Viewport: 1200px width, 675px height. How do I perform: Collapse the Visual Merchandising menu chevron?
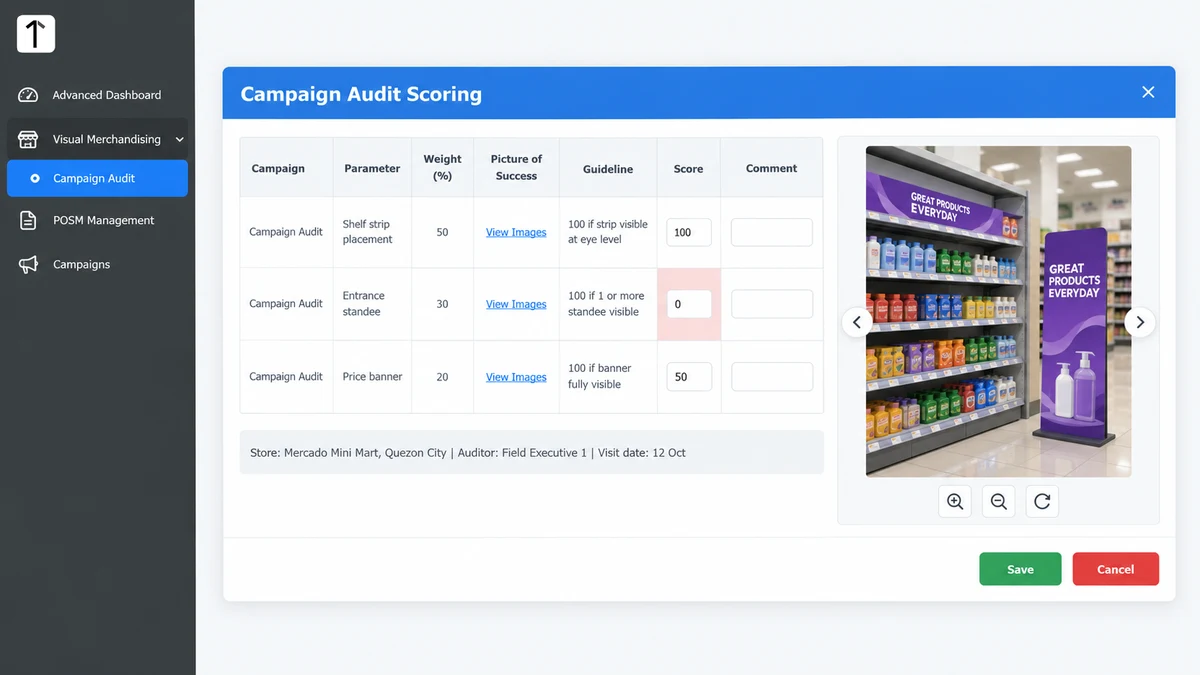pos(180,140)
